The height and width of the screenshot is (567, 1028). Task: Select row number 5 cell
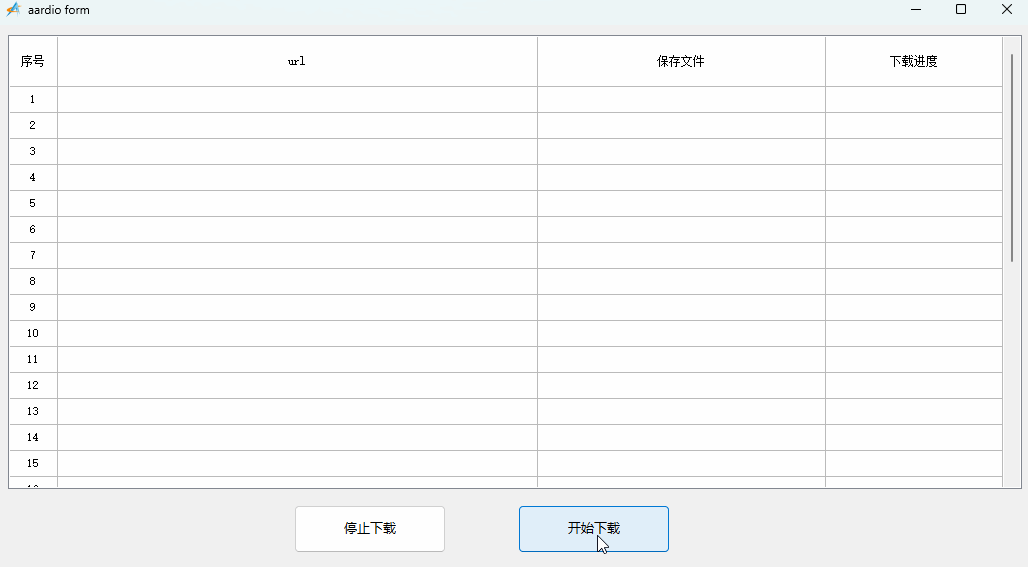(x=33, y=203)
